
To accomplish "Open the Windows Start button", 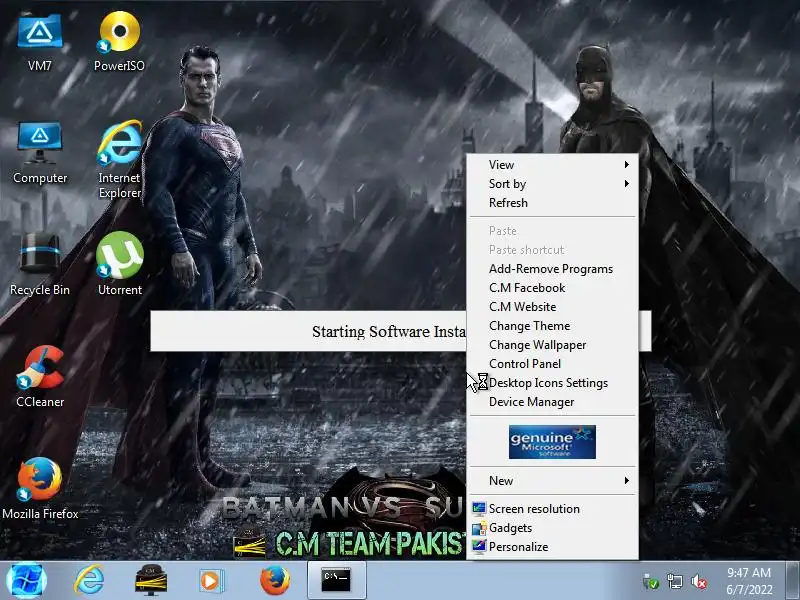I will click(x=27, y=581).
